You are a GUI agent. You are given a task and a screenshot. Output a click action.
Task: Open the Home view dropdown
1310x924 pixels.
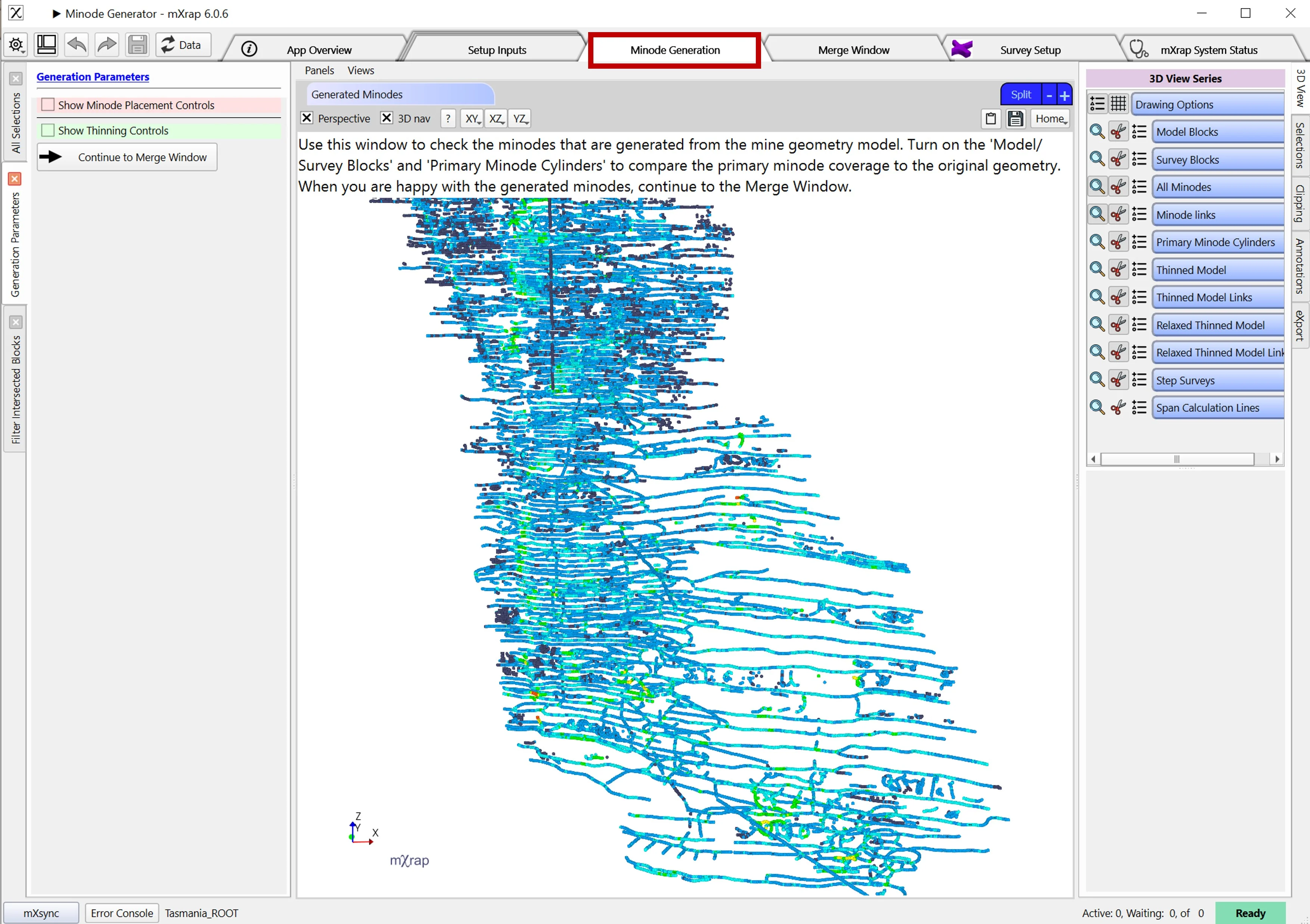click(1050, 119)
